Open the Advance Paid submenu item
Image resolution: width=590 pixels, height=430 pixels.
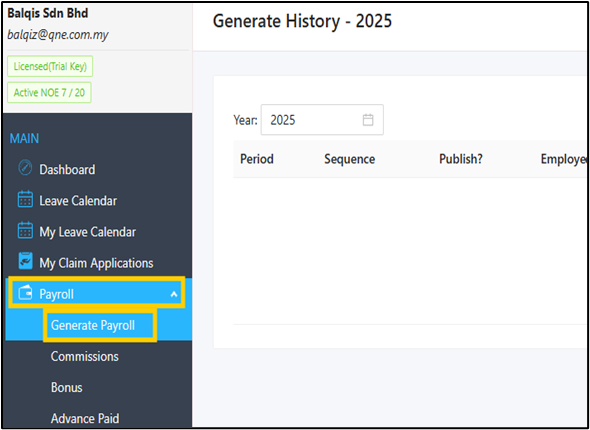(85, 418)
